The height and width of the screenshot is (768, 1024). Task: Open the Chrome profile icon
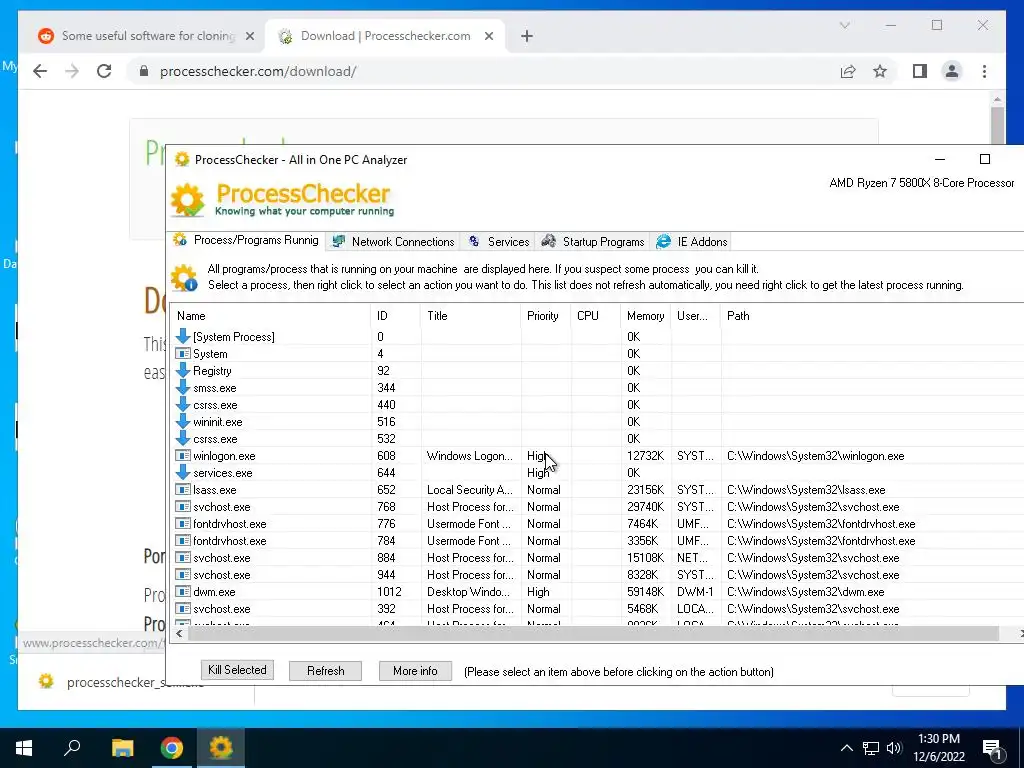click(952, 71)
